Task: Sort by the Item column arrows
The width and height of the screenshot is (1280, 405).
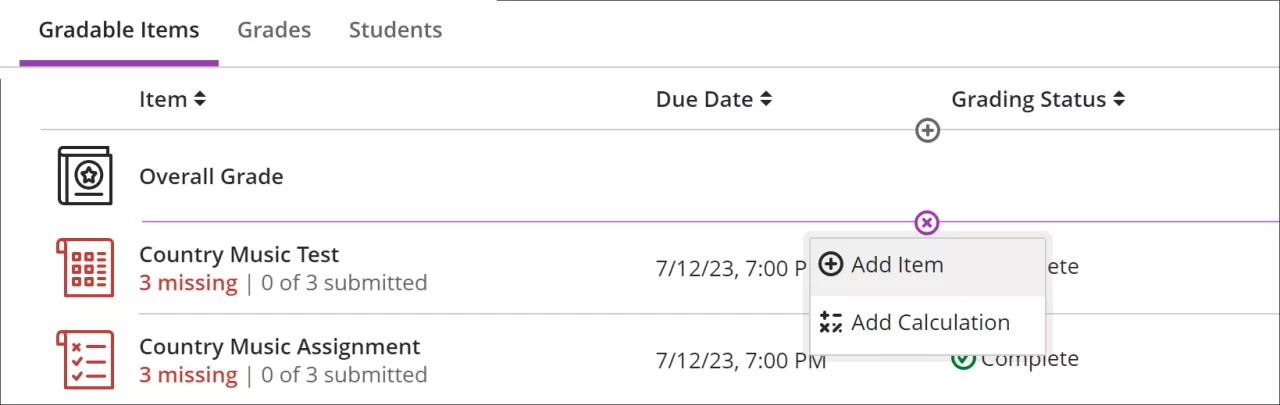Action: (x=200, y=99)
